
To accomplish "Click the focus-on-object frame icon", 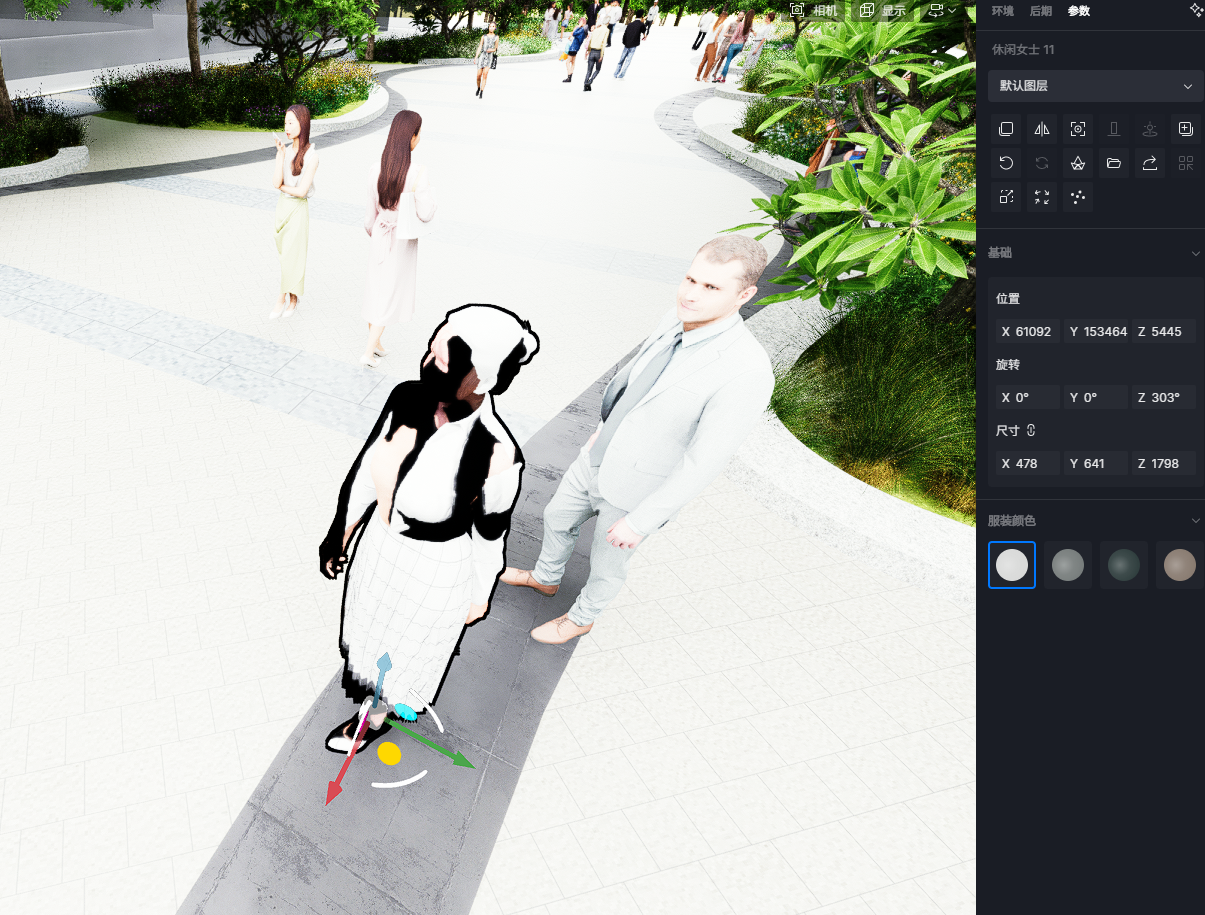I will [1078, 129].
